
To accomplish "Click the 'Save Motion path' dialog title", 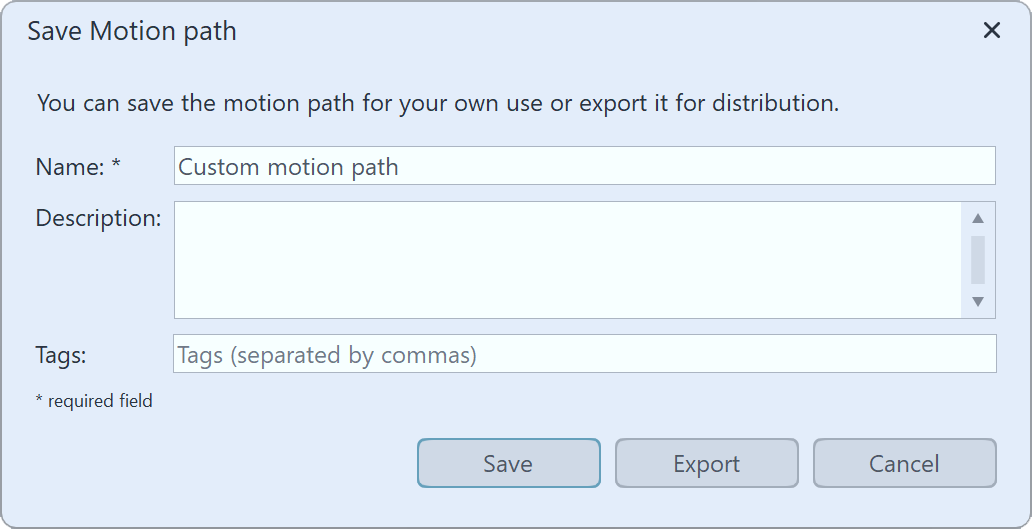I will tap(132, 31).
